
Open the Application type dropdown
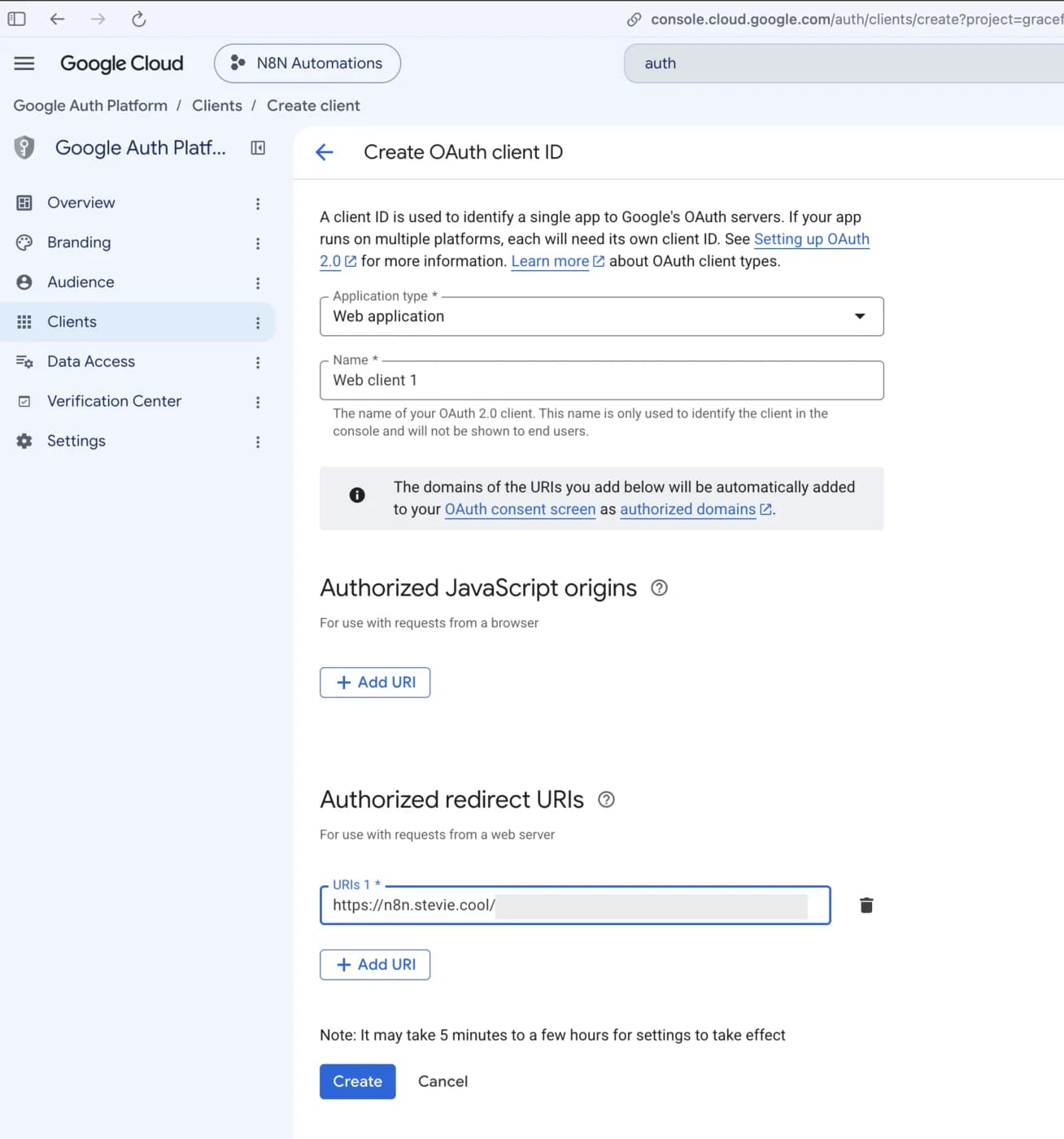coord(602,316)
